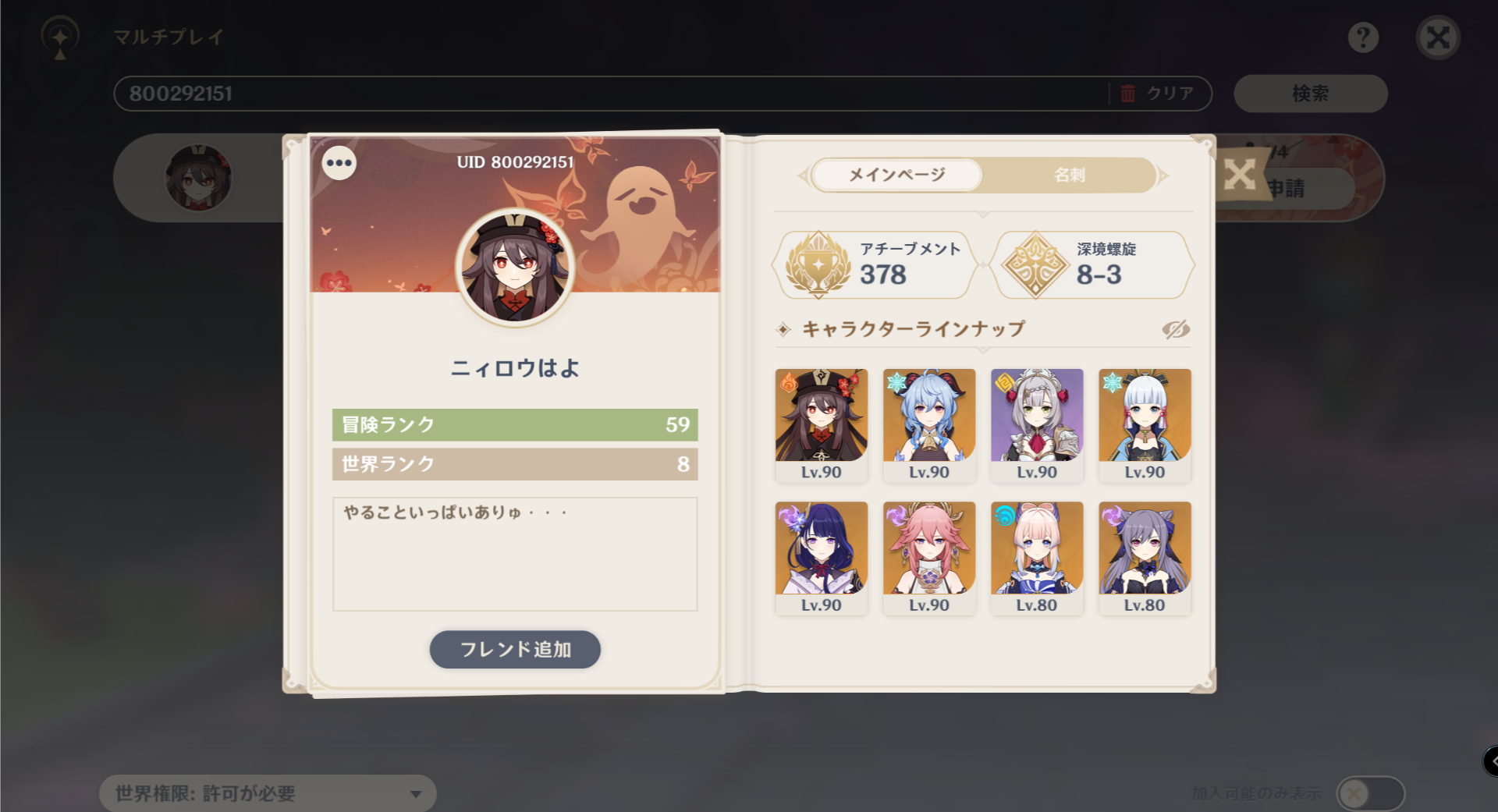1498x812 pixels.
Task: Close the profile book with X ribbon
Action: tap(1240, 174)
